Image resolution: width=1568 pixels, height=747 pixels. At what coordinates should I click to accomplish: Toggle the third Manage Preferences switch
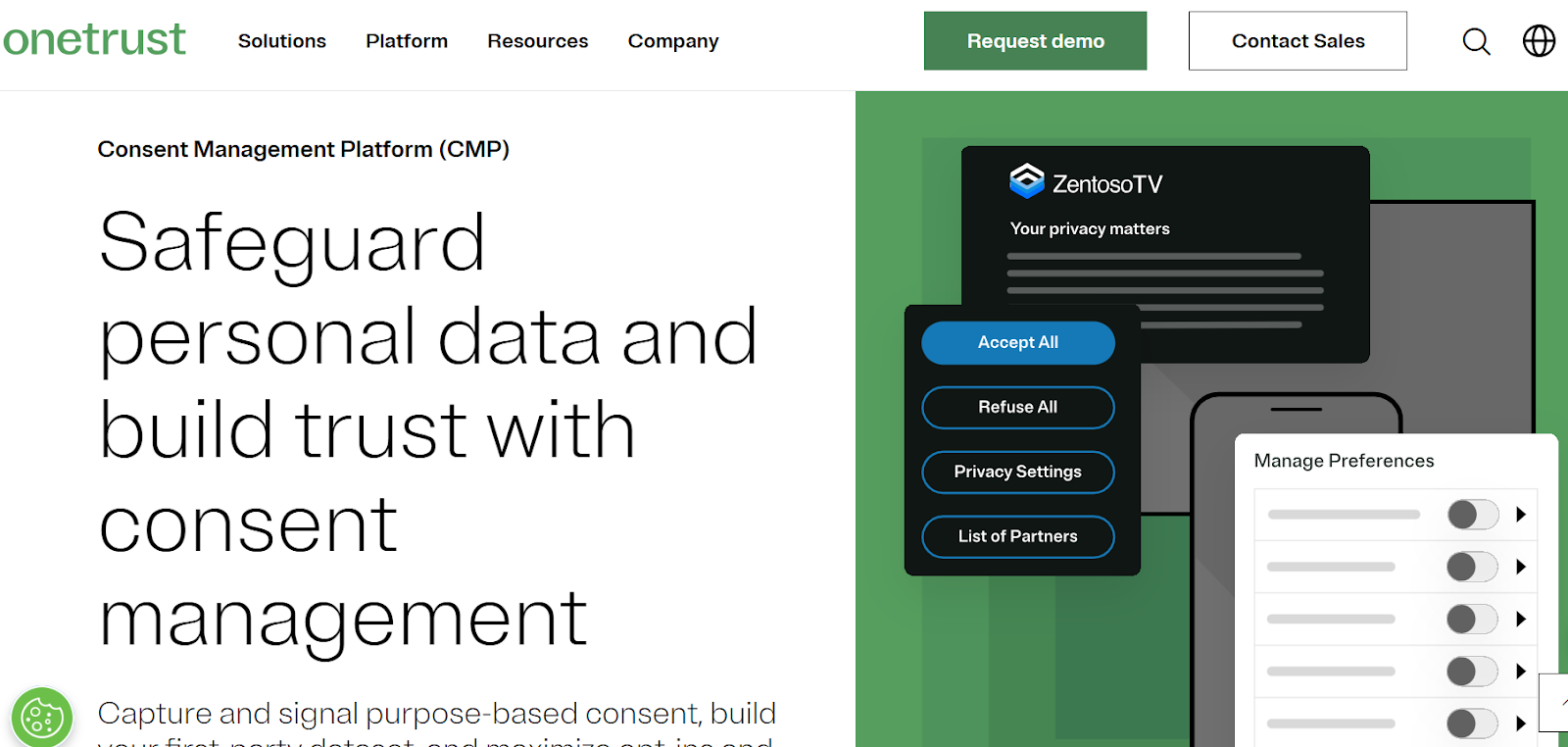[x=1473, y=620]
